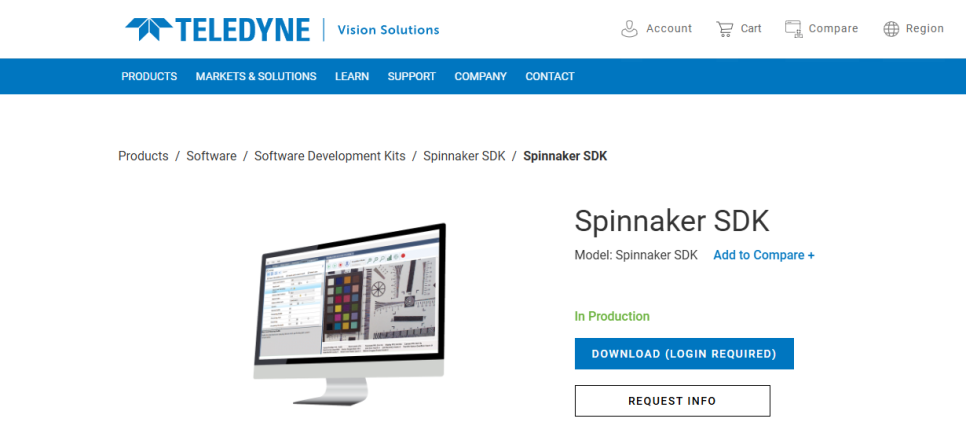Click the Spinnaker SDK product heading
966x437 pixels.
point(672,221)
